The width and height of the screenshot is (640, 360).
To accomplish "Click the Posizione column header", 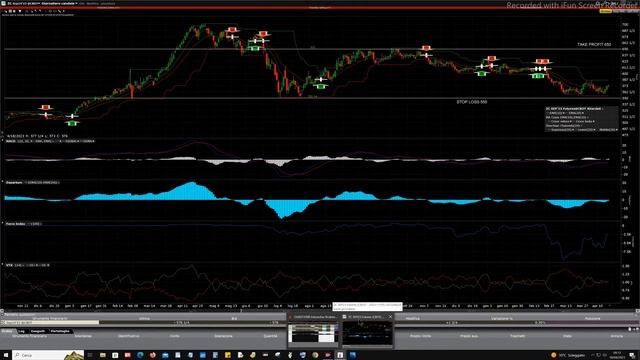I will (x=592, y=318).
